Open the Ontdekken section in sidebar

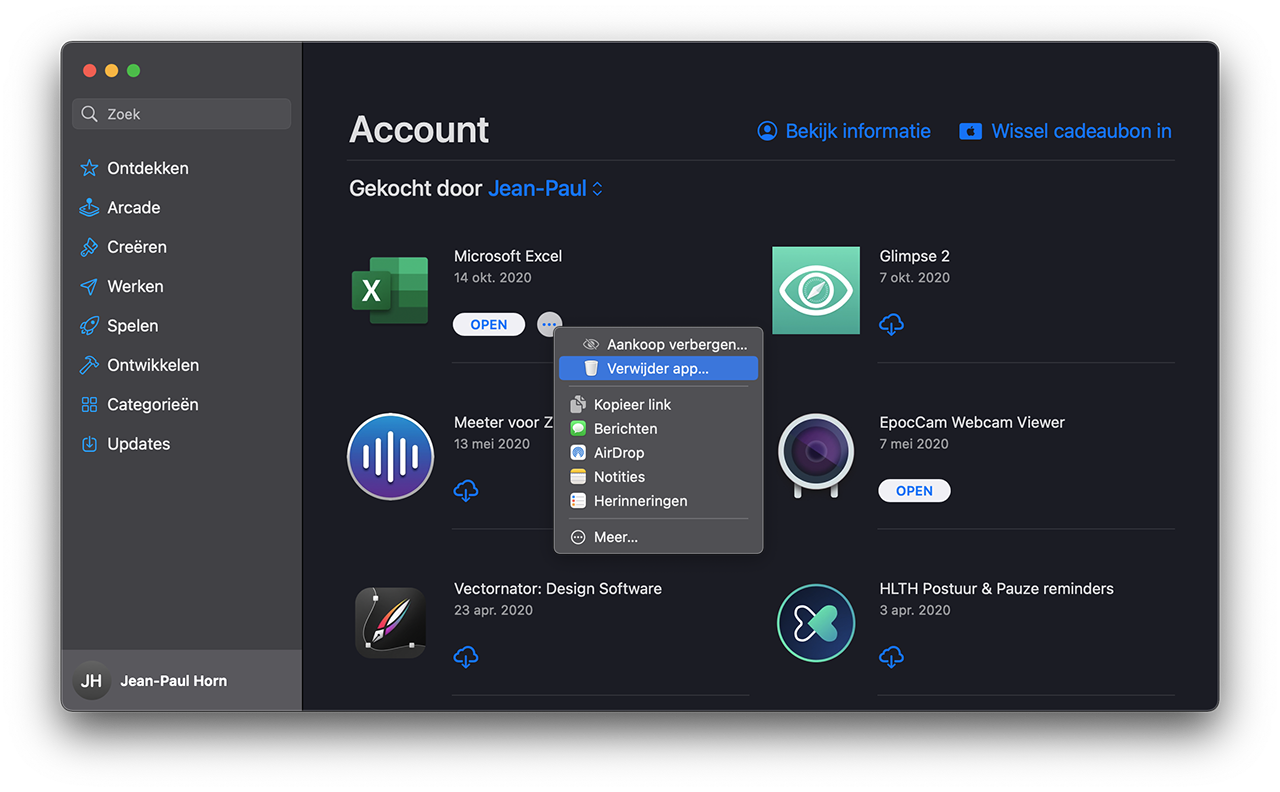(135, 168)
